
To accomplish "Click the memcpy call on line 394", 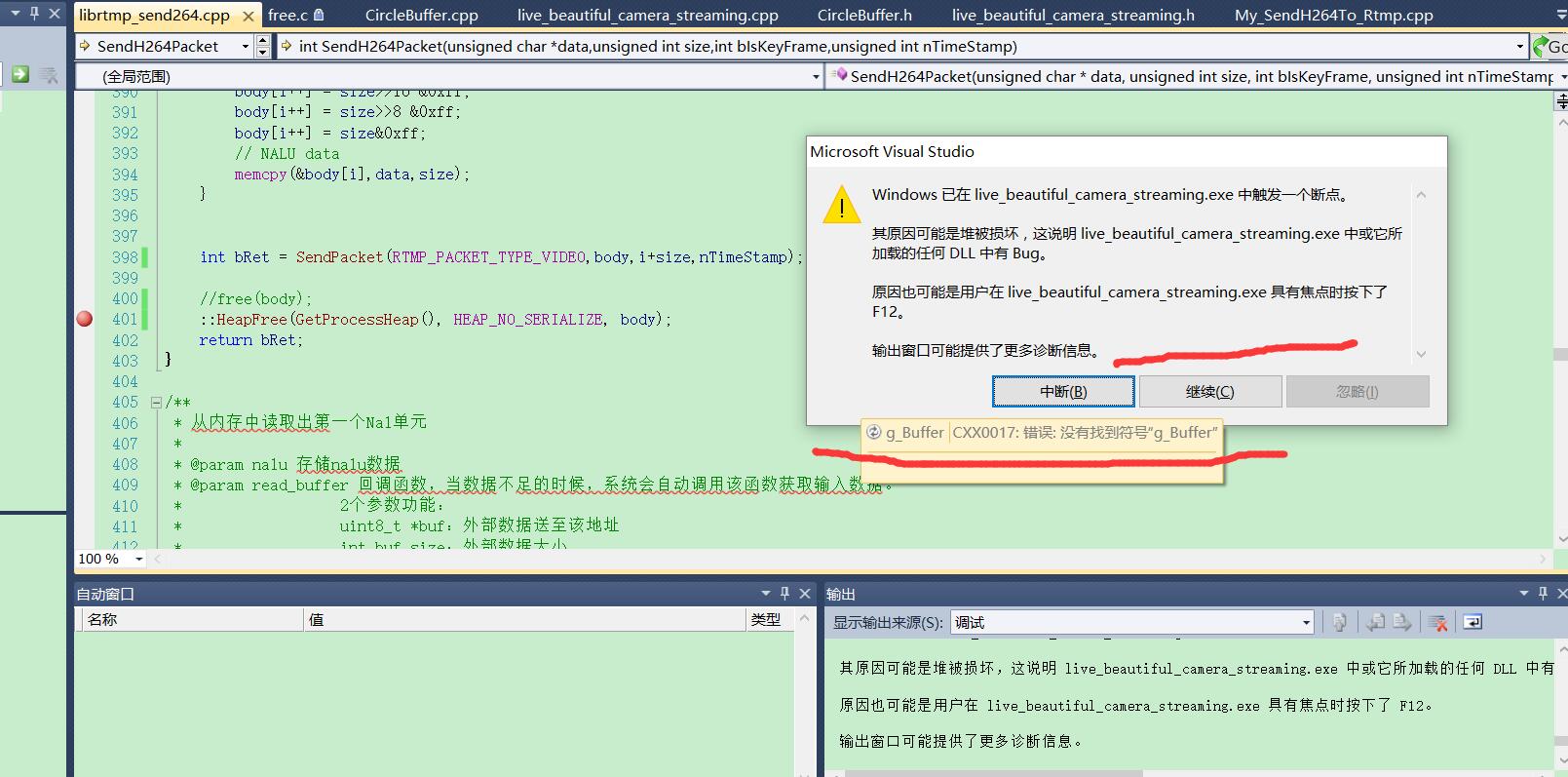I will [x=352, y=175].
